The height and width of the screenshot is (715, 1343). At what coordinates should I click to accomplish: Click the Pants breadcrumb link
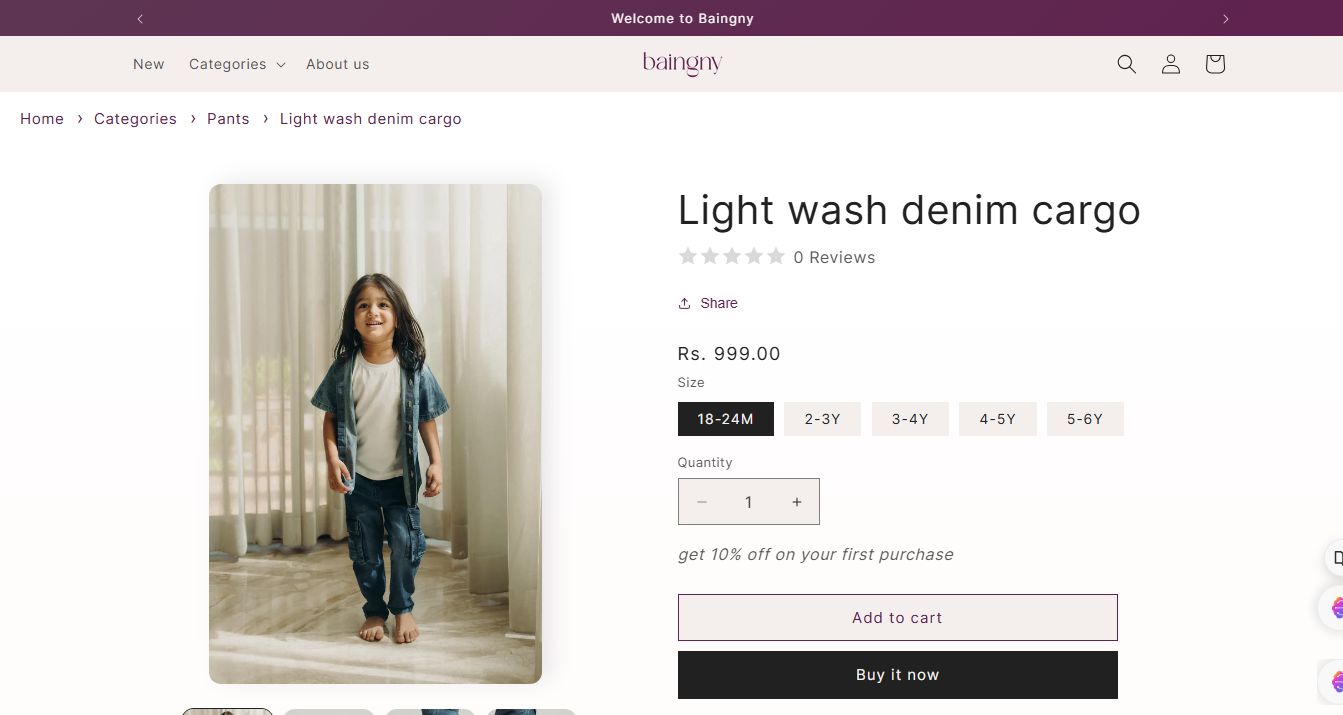228,119
